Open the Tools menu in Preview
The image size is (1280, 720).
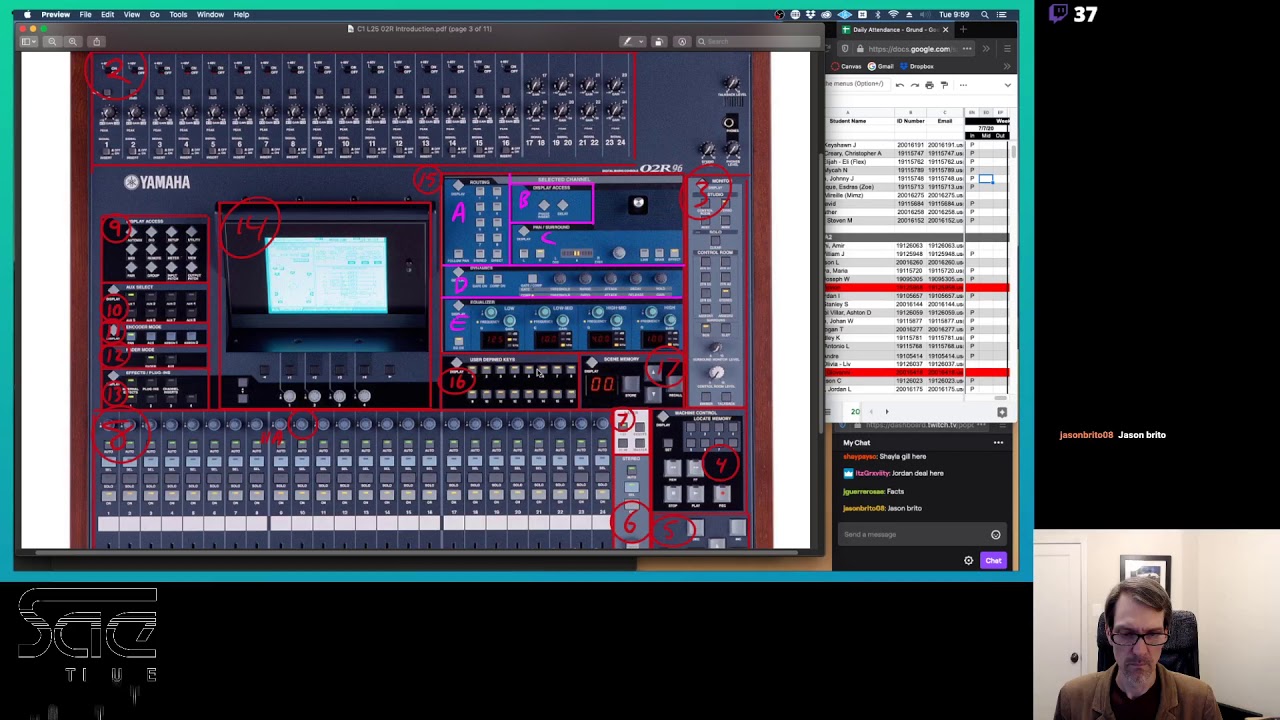(x=178, y=15)
